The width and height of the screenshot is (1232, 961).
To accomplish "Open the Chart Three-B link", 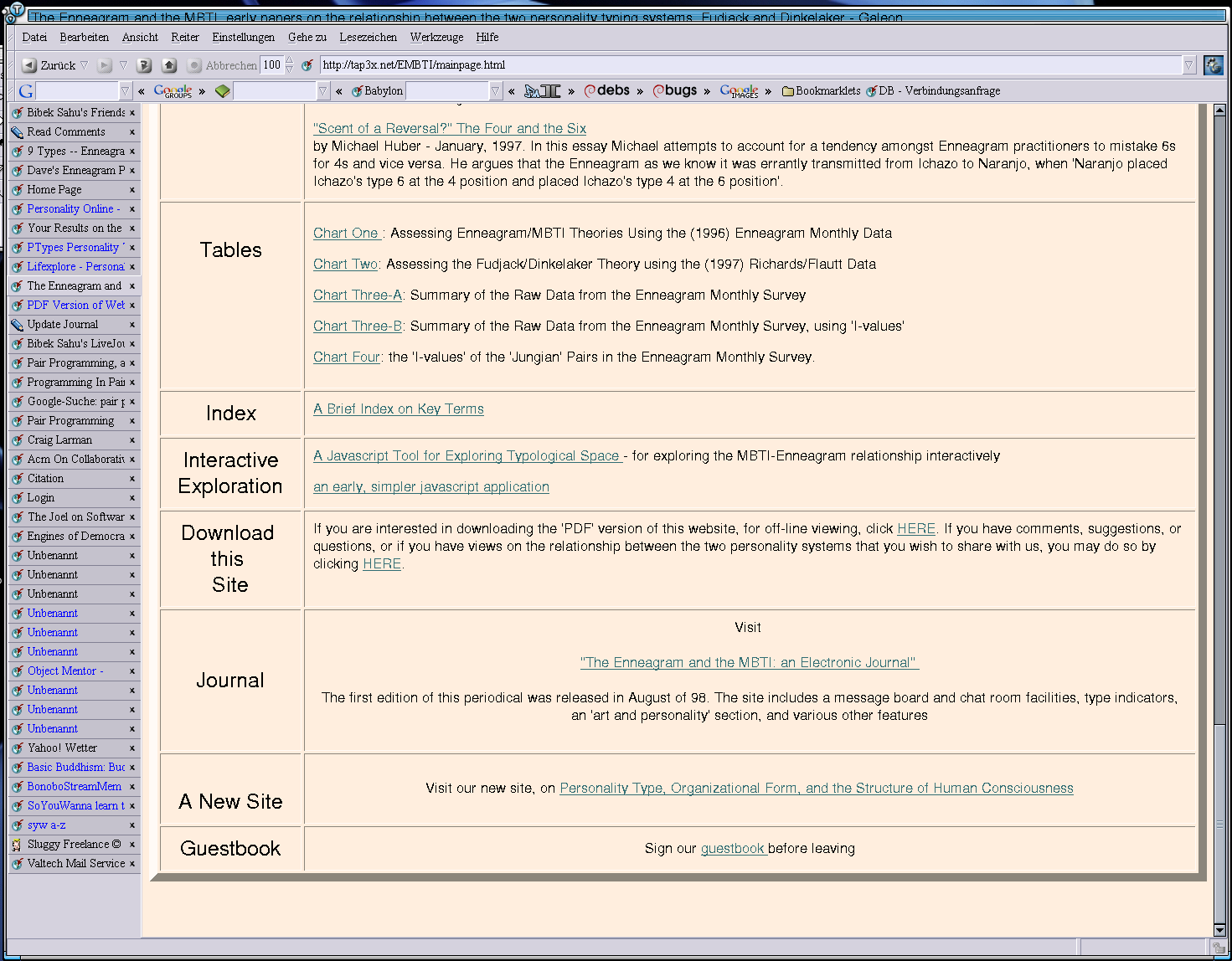I will coord(358,326).
